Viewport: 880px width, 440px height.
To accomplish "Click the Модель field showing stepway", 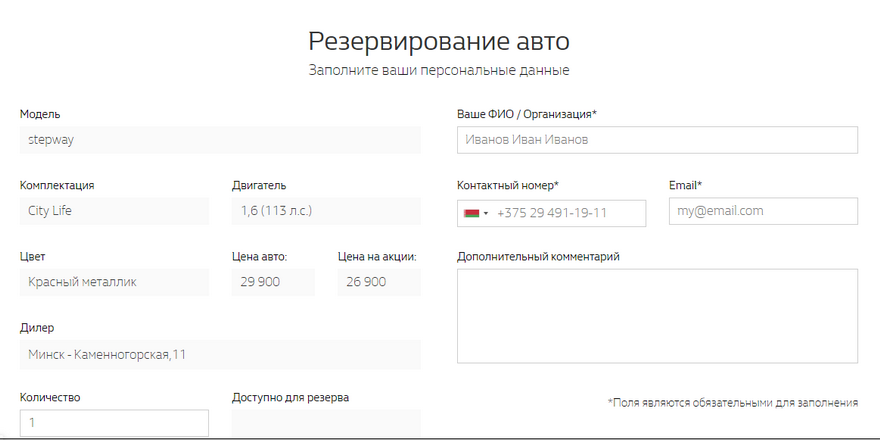I will [x=220, y=140].
